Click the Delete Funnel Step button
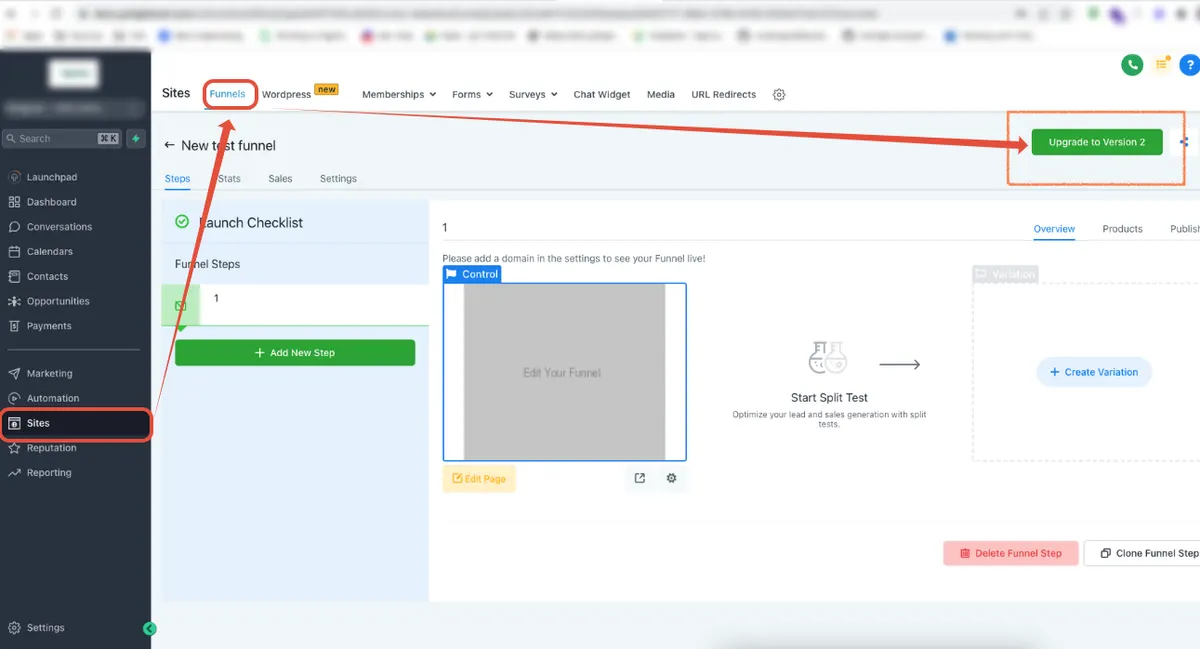The image size is (1200, 649). tap(1011, 553)
